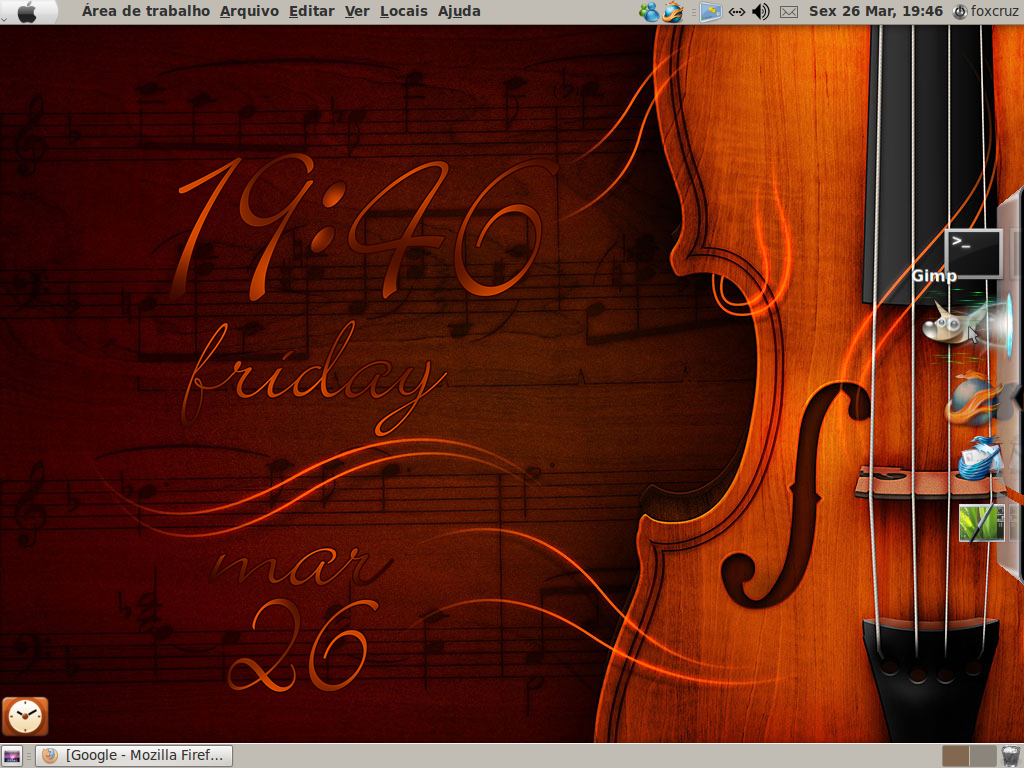Launch Gimp from the side dock
1024x768 pixels.
tap(953, 323)
